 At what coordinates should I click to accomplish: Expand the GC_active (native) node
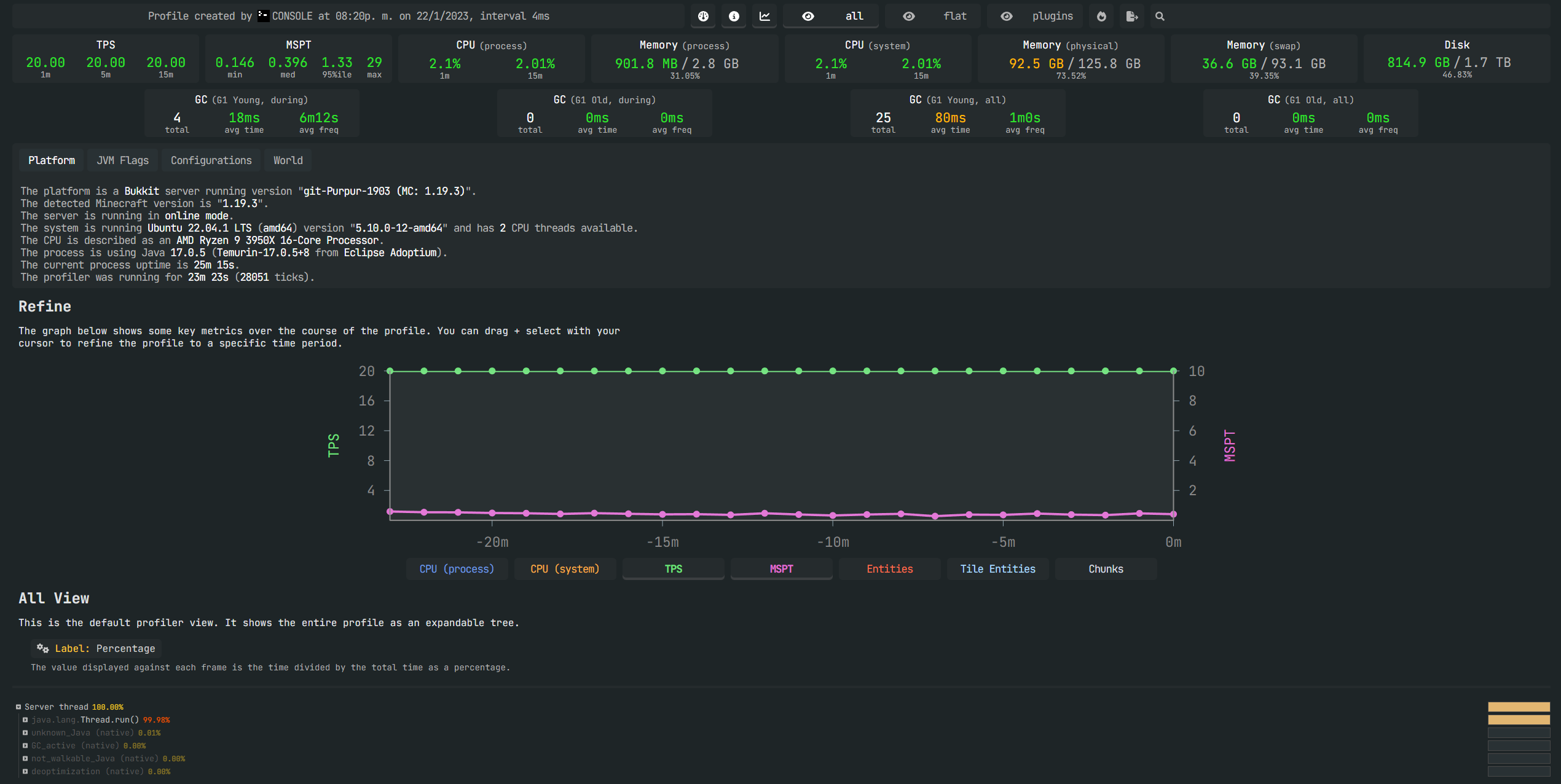pyautogui.click(x=25, y=746)
